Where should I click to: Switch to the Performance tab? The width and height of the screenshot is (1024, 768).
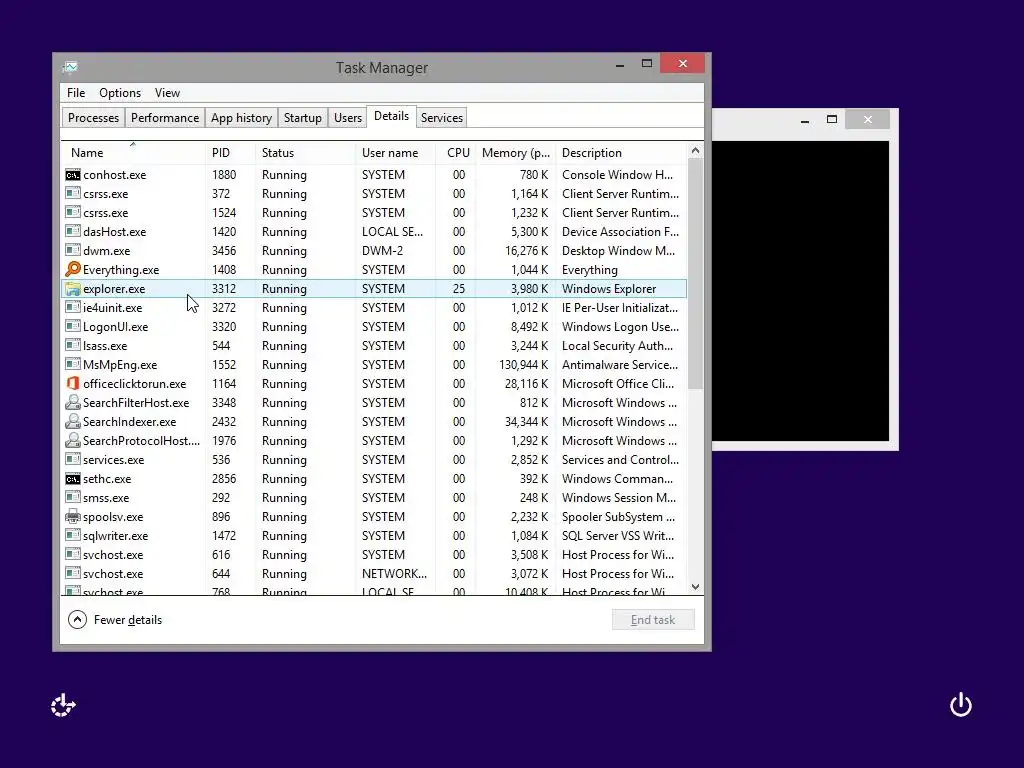pos(165,118)
